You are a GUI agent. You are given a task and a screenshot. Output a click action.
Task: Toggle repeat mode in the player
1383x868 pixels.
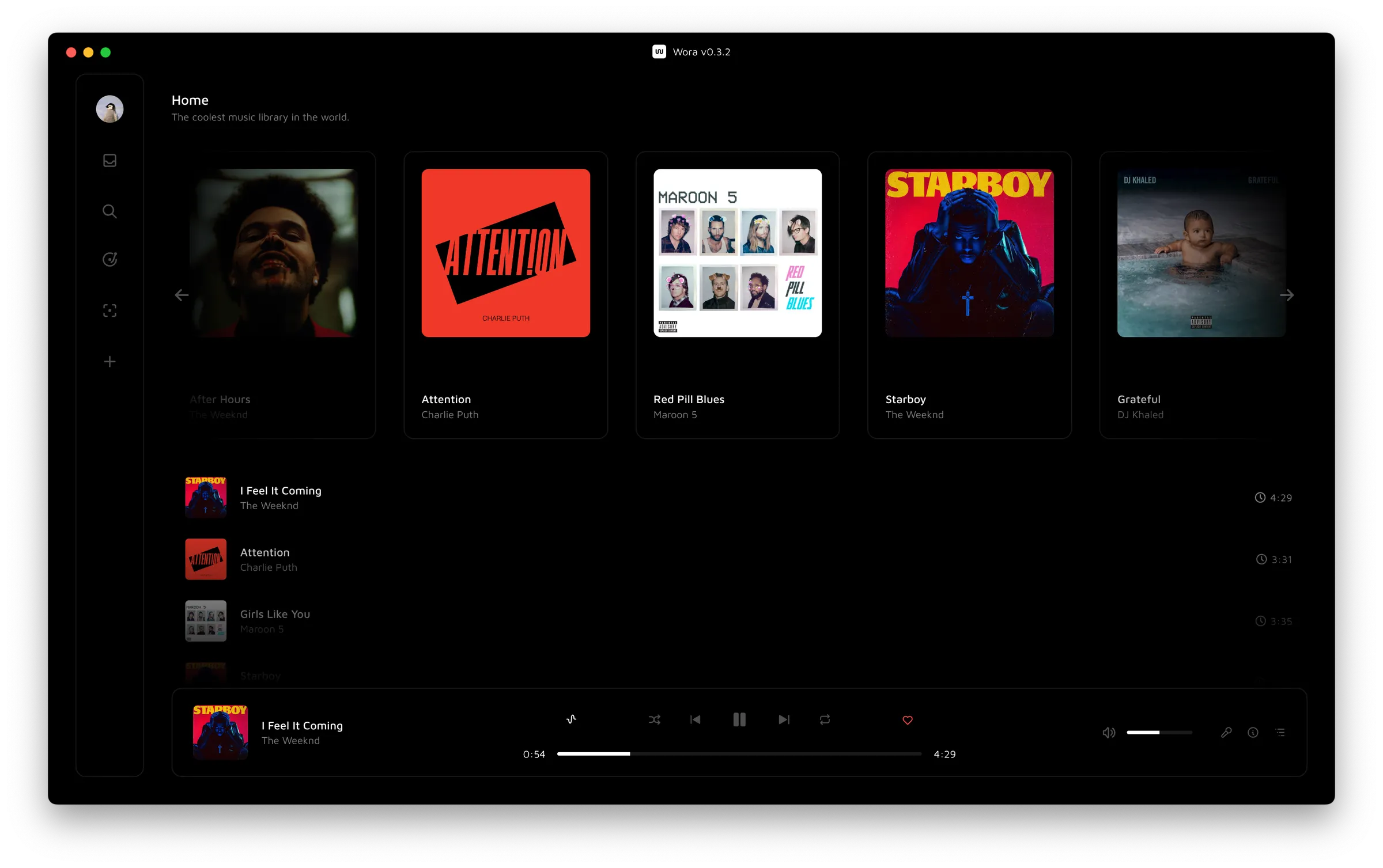825,719
